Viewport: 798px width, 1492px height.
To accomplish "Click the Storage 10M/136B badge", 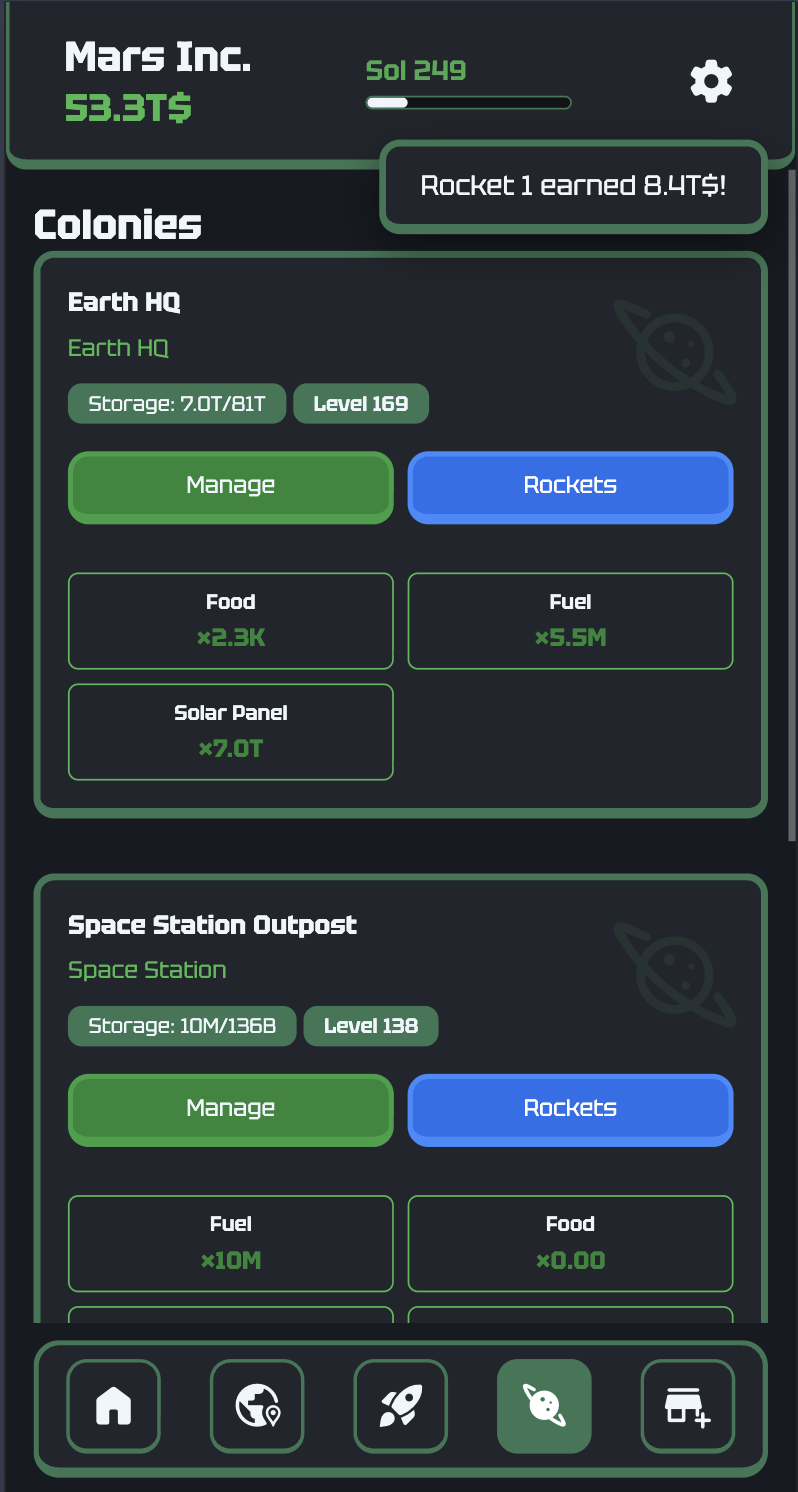I will point(182,1026).
